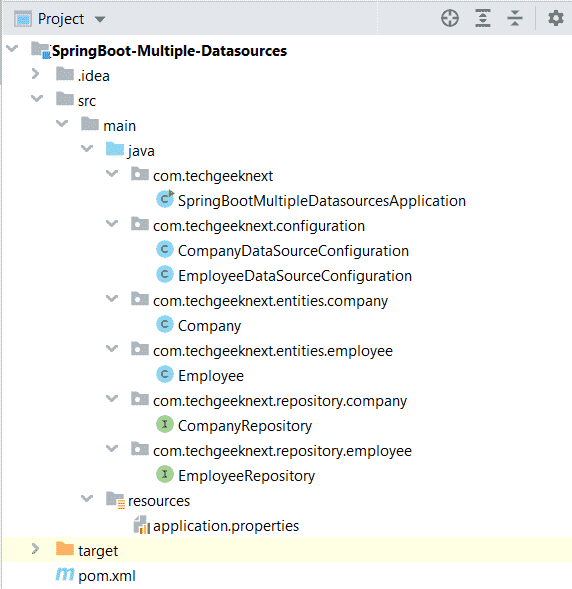Viewport: 572px width, 589px height.
Task: Click the Expand All toolbar icon
Action: pos(483,18)
